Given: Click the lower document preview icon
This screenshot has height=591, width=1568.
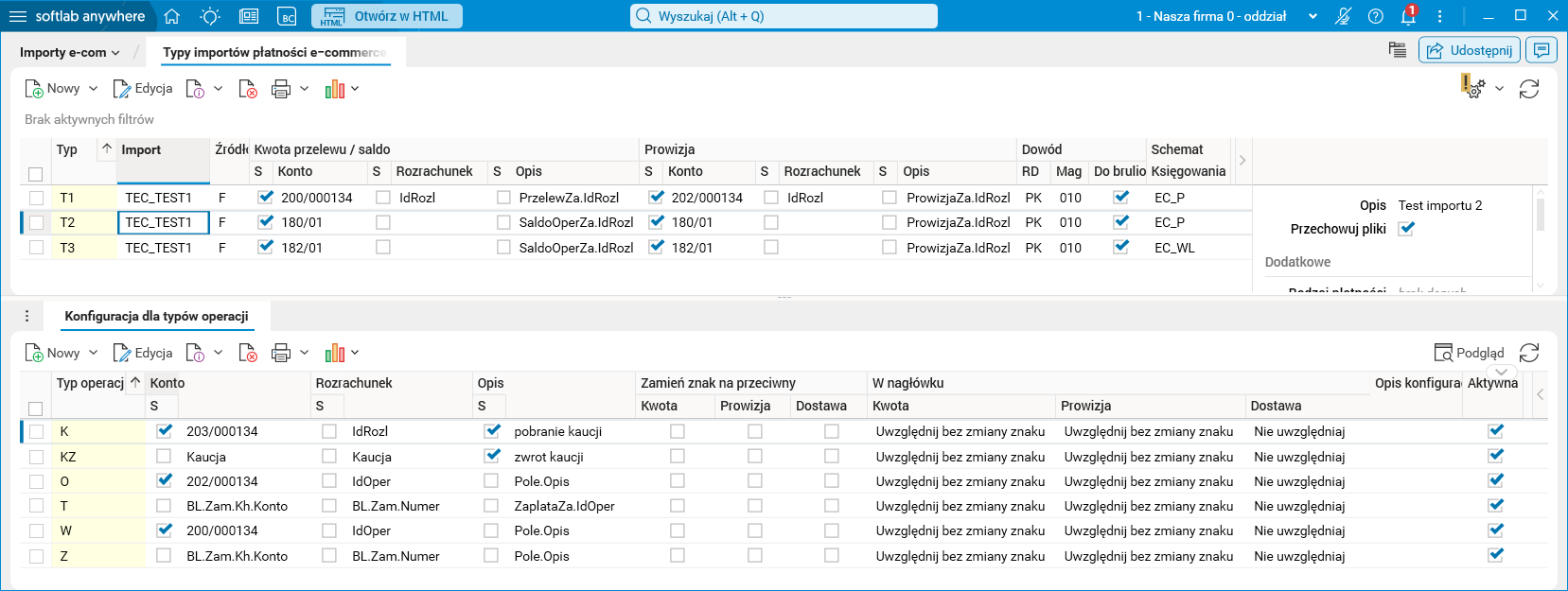Looking at the screenshot, I should (196, 353).
